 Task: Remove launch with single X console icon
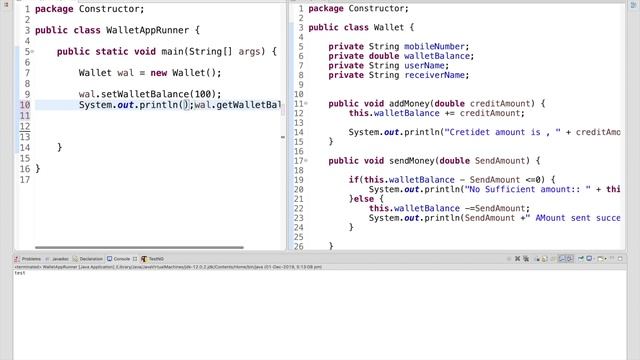point(517,259)
